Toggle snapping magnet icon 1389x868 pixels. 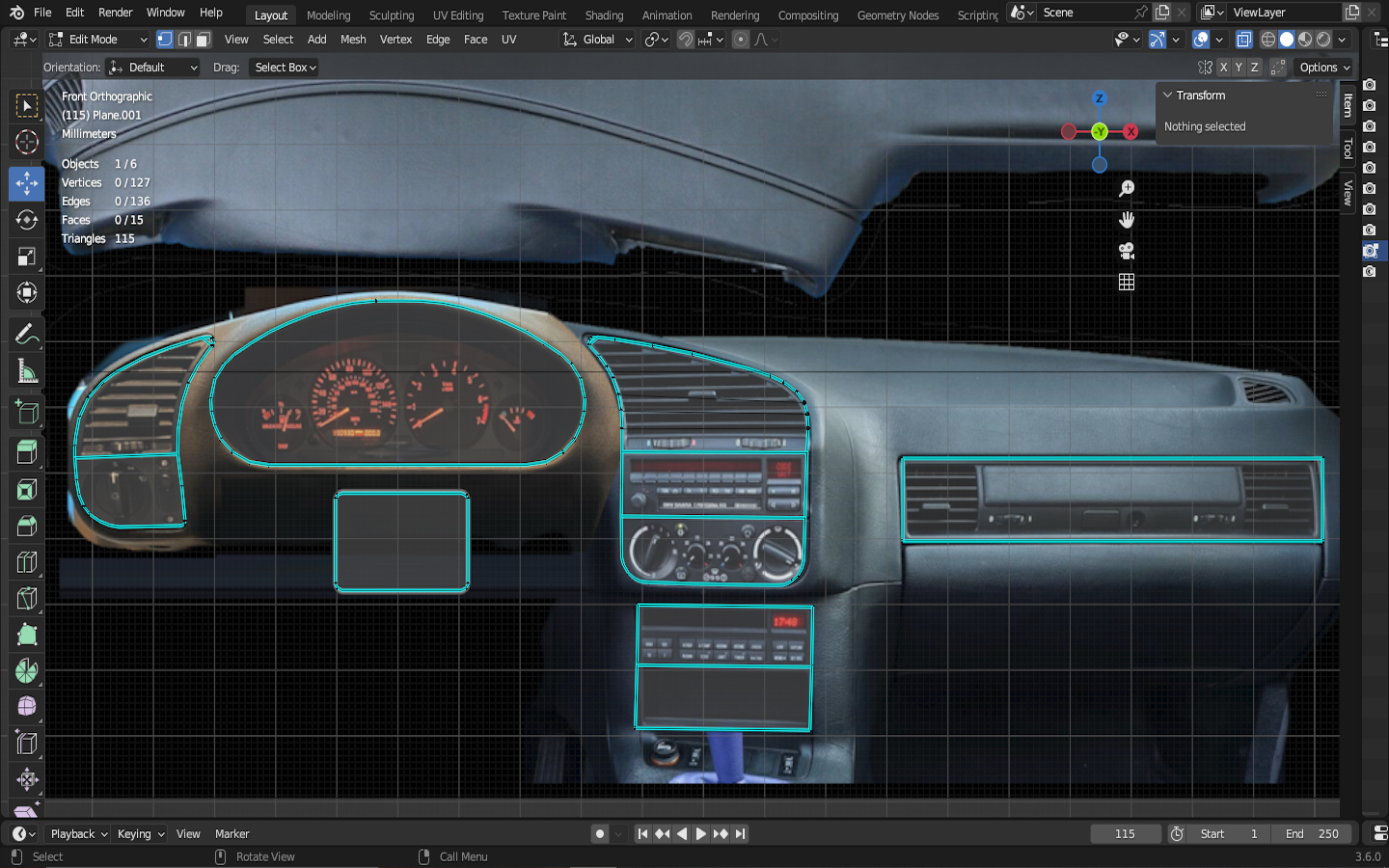(x=686, y=40)
